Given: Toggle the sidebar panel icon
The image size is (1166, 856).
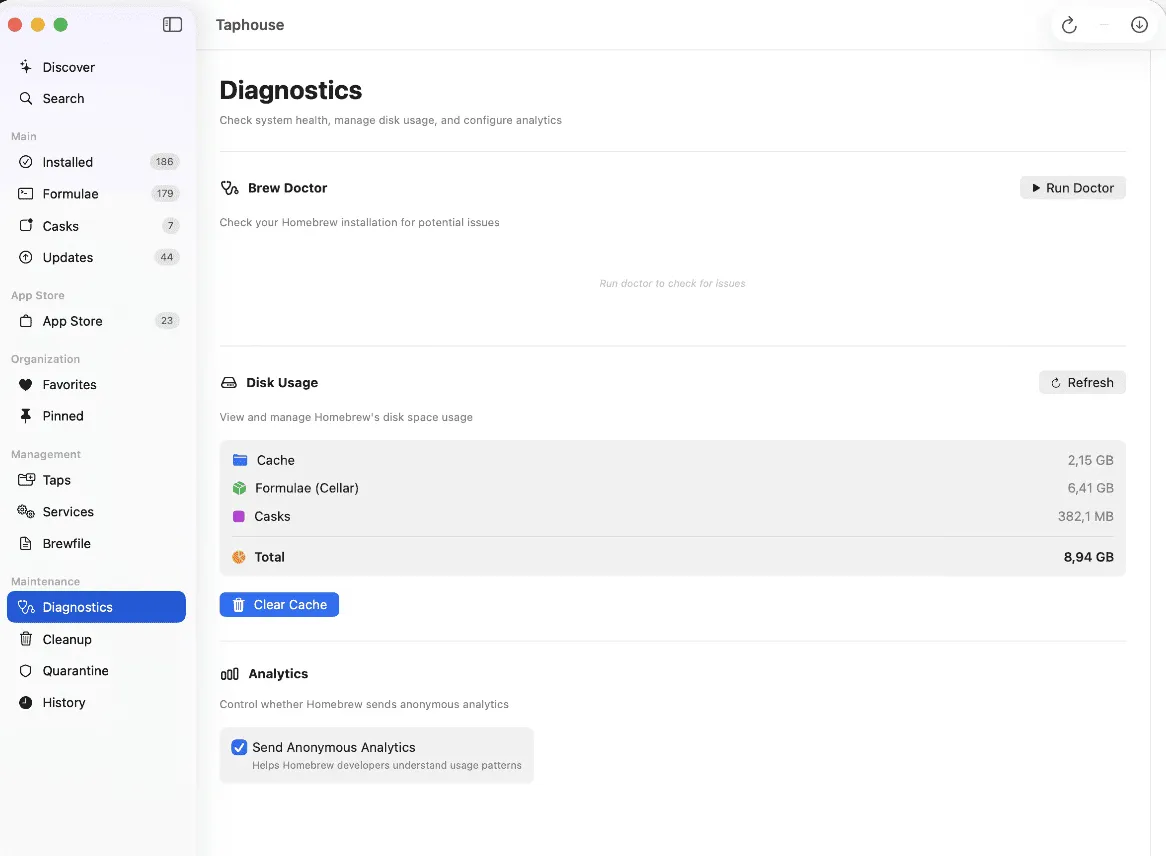Looking at the screenshot, I should (x=172, y=25).
